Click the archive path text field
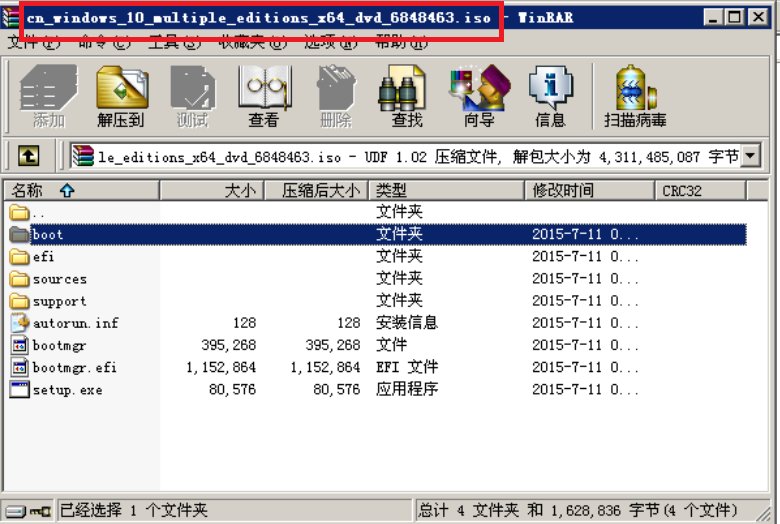Image resolution: width=780 pixels, height=524 pixels. [x=414, y=157]
